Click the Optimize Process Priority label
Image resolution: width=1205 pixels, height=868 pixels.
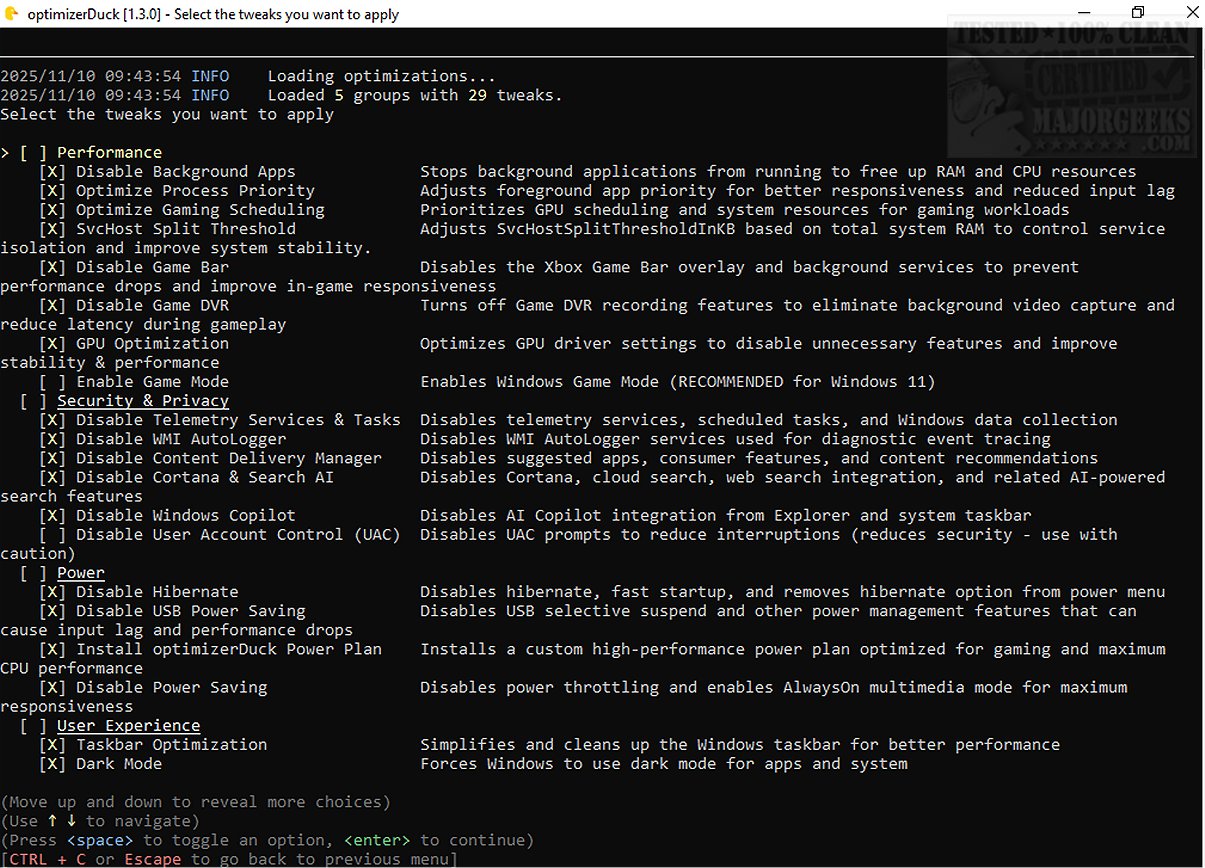[195, 191]
